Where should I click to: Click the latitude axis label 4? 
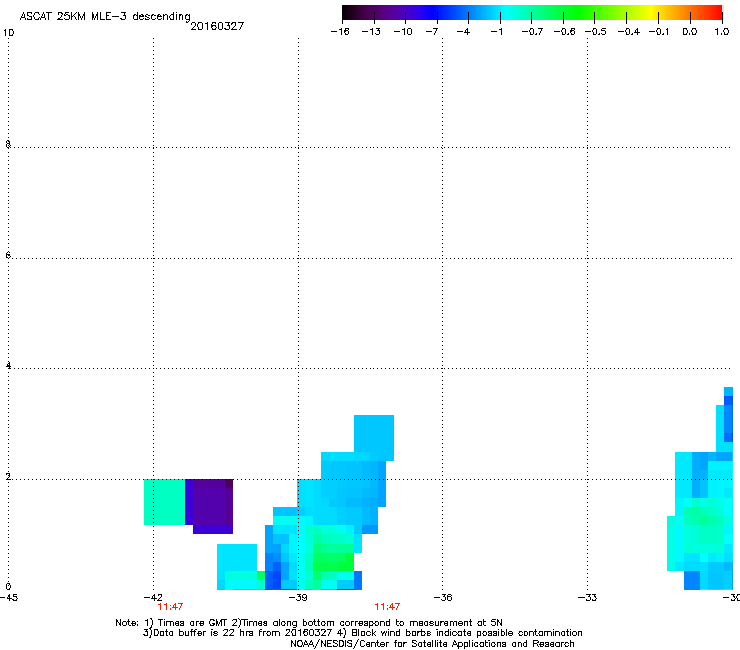[x=8, y=365]
